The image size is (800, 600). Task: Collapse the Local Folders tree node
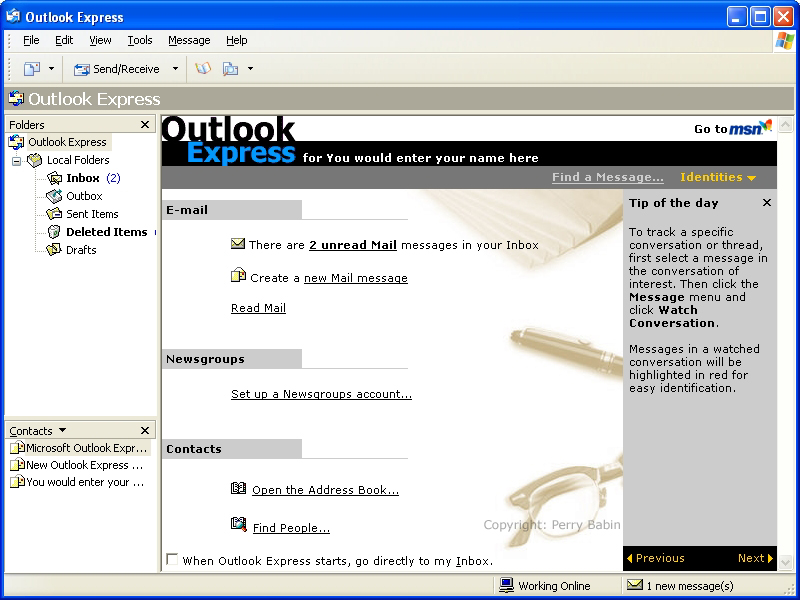click(x=16, y=160)
